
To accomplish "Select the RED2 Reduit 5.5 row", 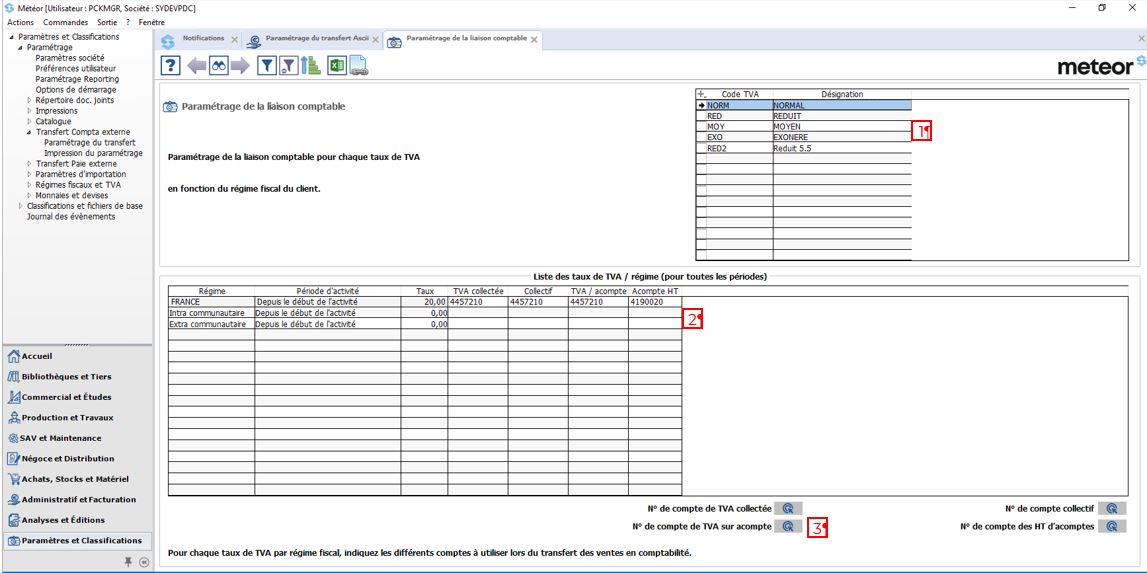I will 804,147.
